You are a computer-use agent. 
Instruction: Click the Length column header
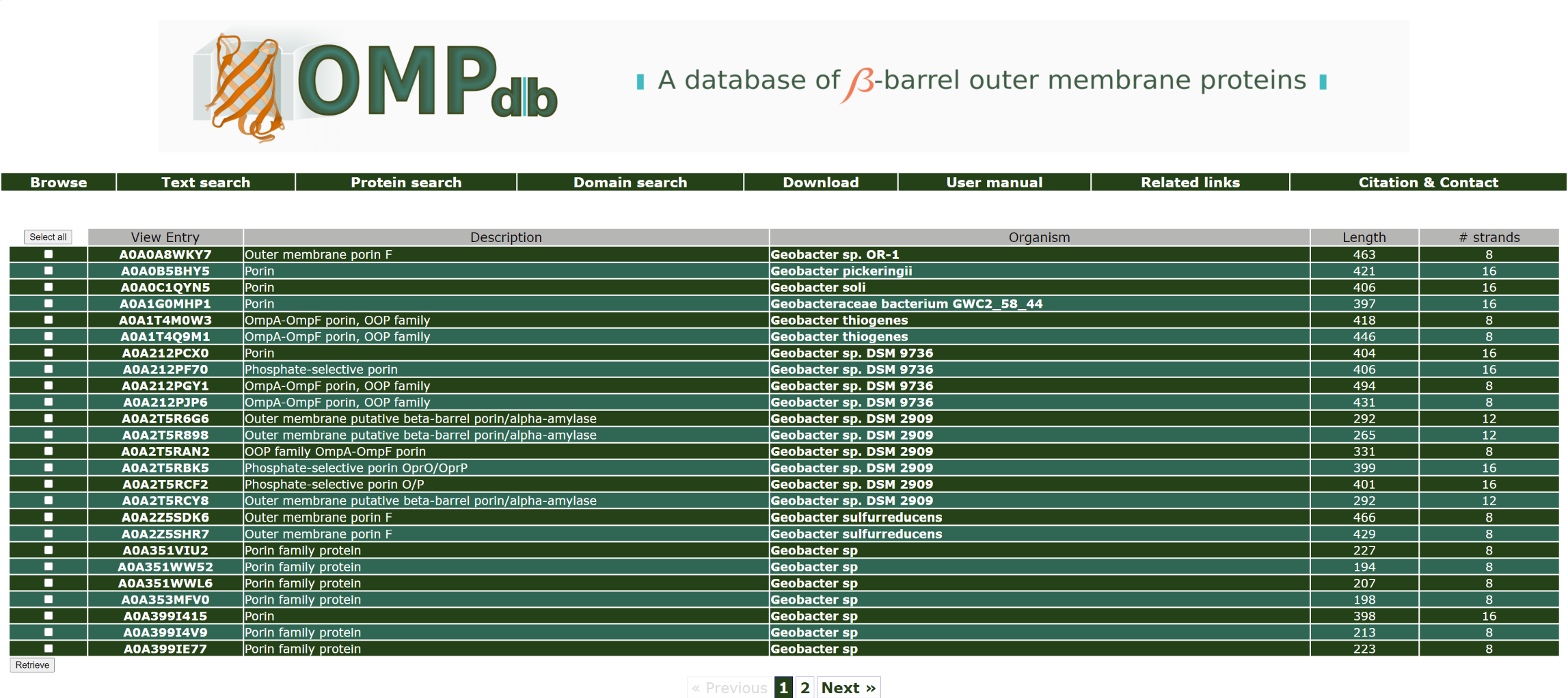1364,237
